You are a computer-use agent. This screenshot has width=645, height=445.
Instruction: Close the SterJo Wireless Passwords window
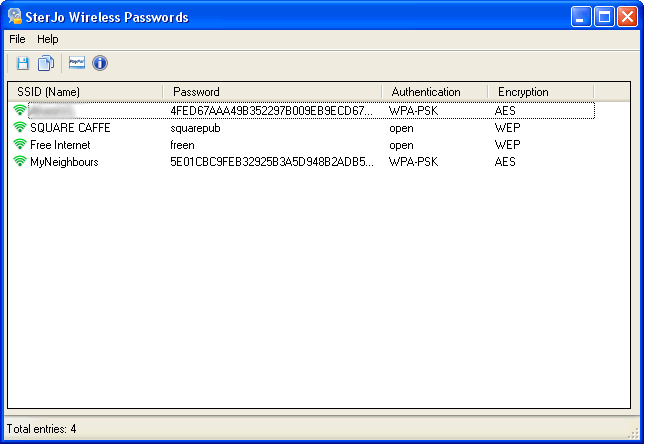628,17
